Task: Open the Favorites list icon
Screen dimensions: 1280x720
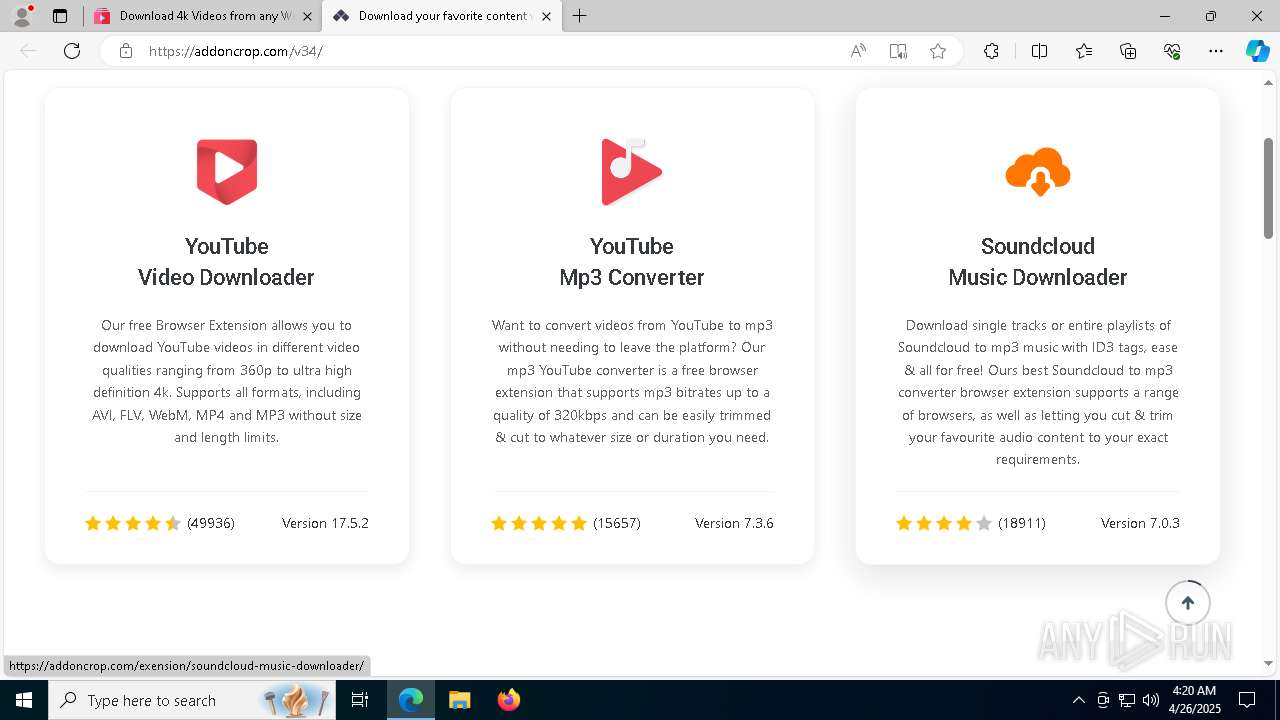Action: pos(1084,51)
